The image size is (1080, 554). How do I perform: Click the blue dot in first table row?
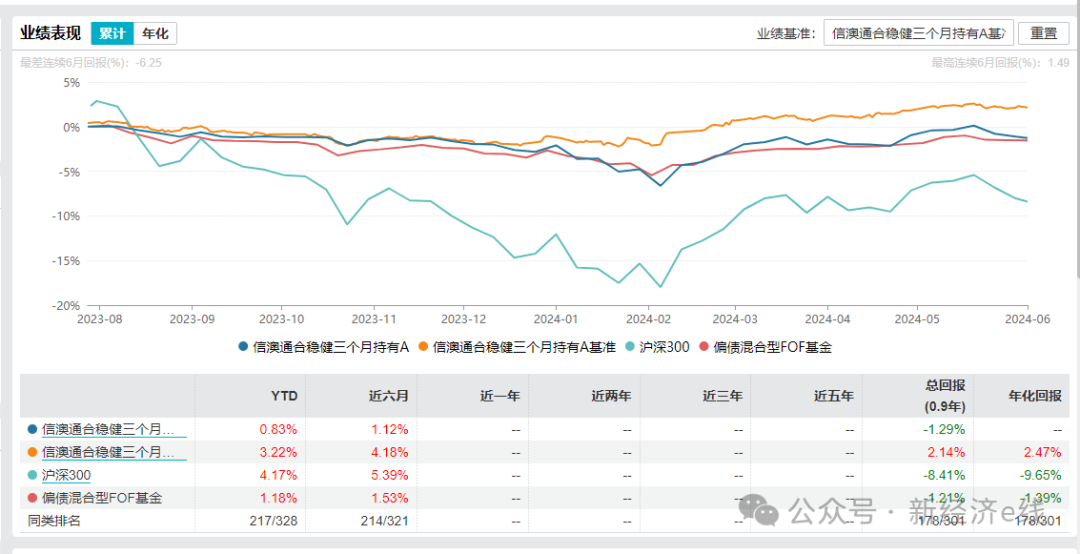(x=32, y=429)
